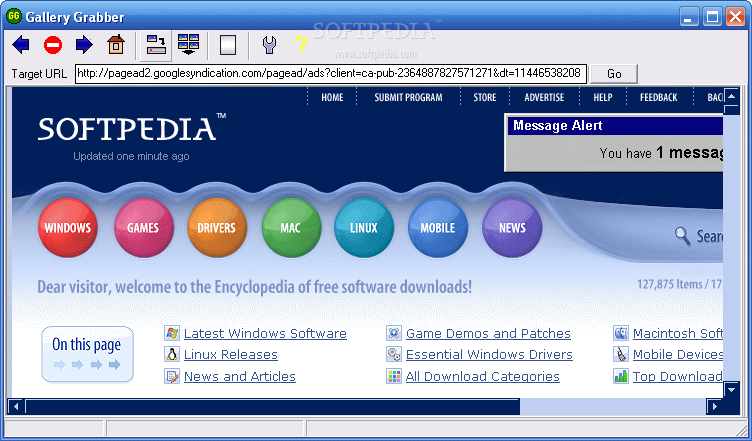Select the single gallery grab icon
This screenshot has width=752, height=441.
(x=156, y=45)
